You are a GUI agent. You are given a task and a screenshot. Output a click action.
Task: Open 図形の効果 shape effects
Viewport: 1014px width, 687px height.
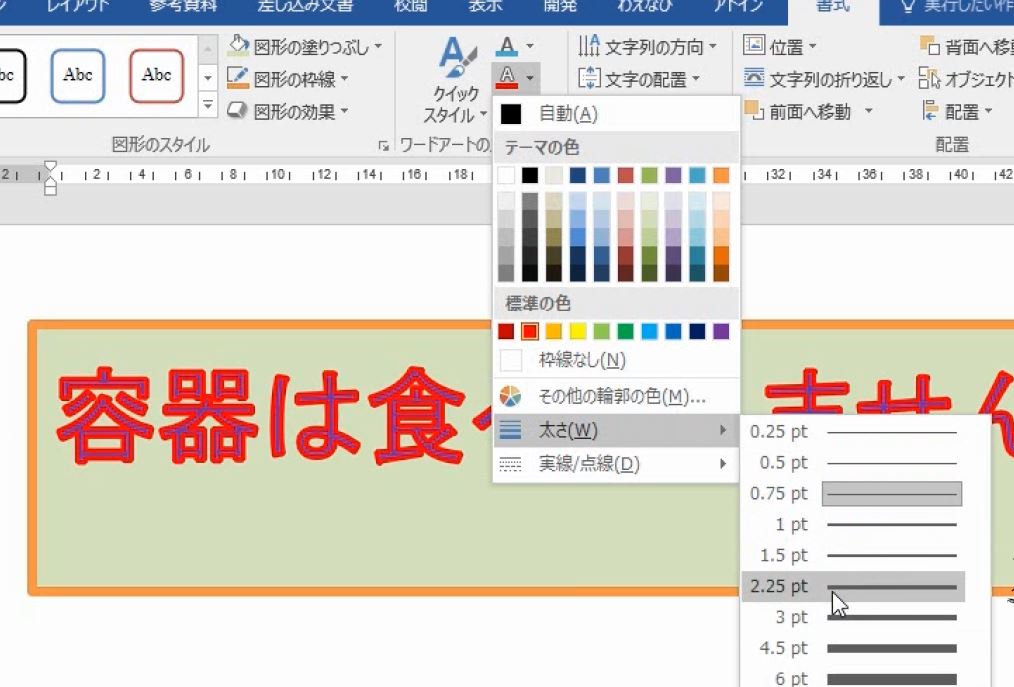click(x=288, y=111)
